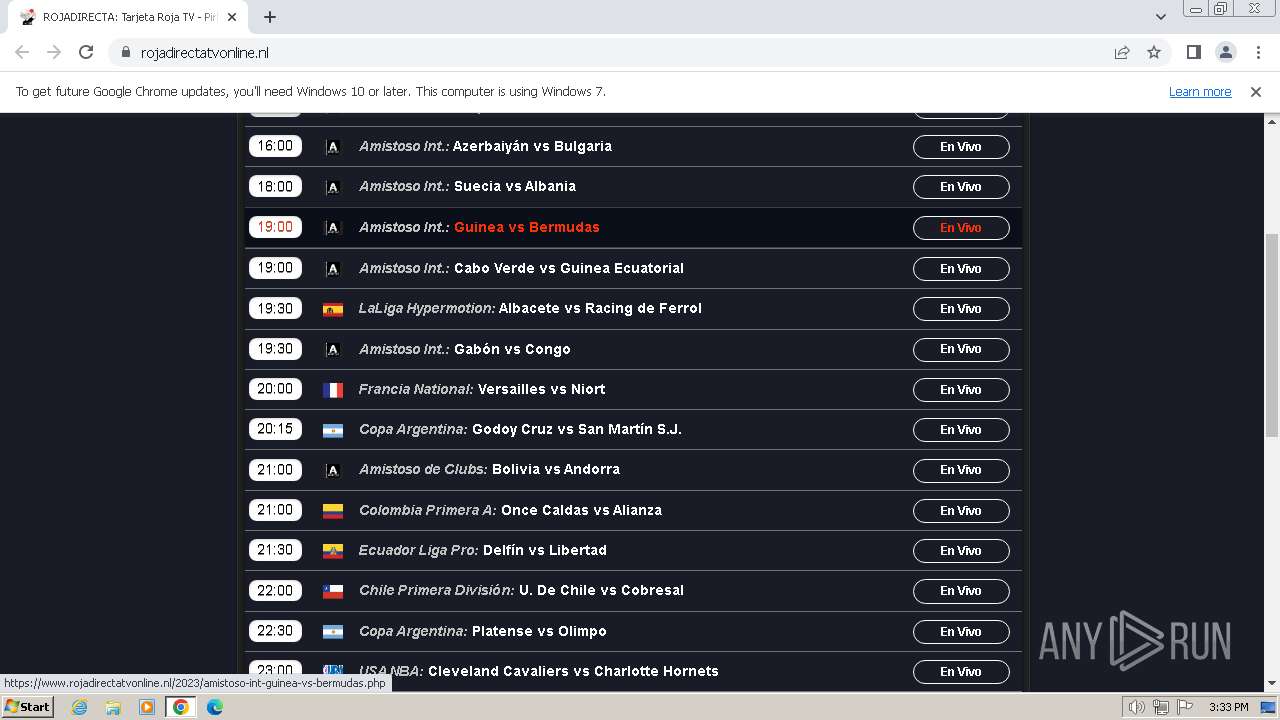View site information lock icon
Image resolution: width=1280 pixels, height=720 pixels.
(x=126, y=52)
